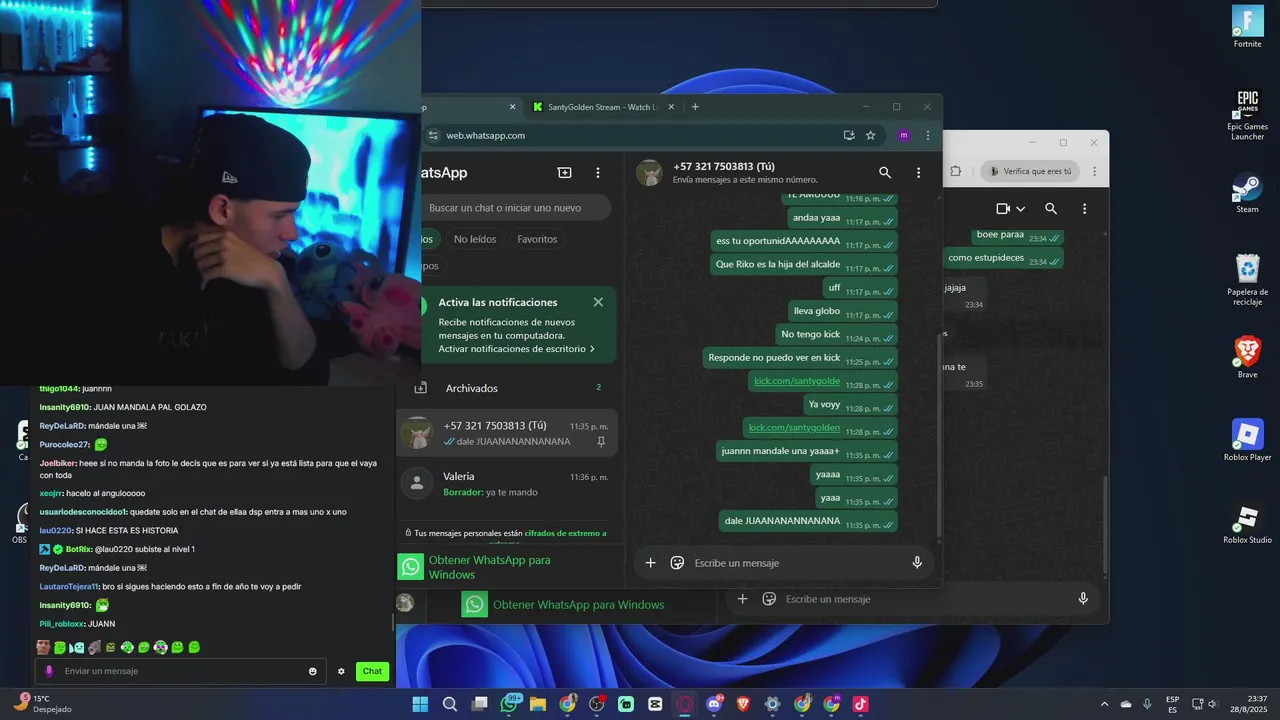Image resolution: width=1280 pixels, height=720 pixels.
Task: Click microphone to record voice message
Action: [x=917, y=563]
